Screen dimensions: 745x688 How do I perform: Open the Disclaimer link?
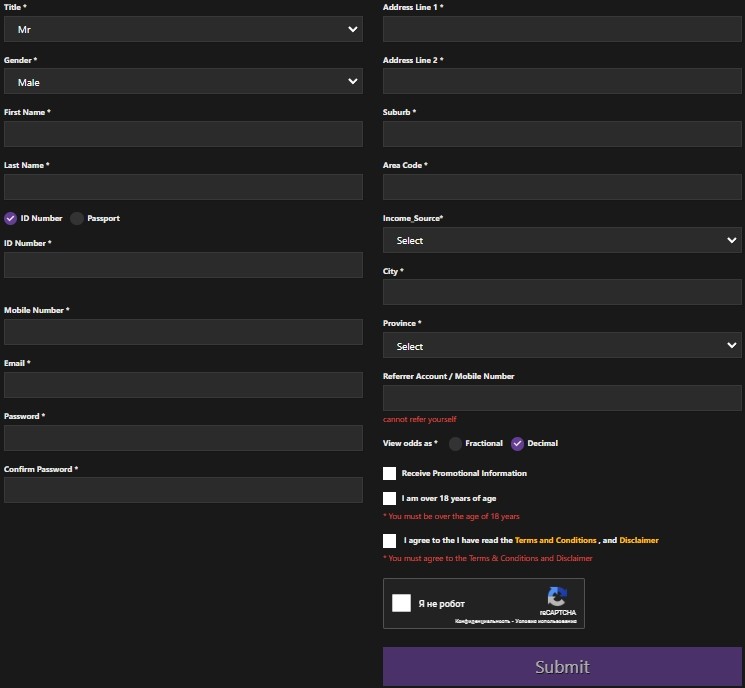pos(639,540)
